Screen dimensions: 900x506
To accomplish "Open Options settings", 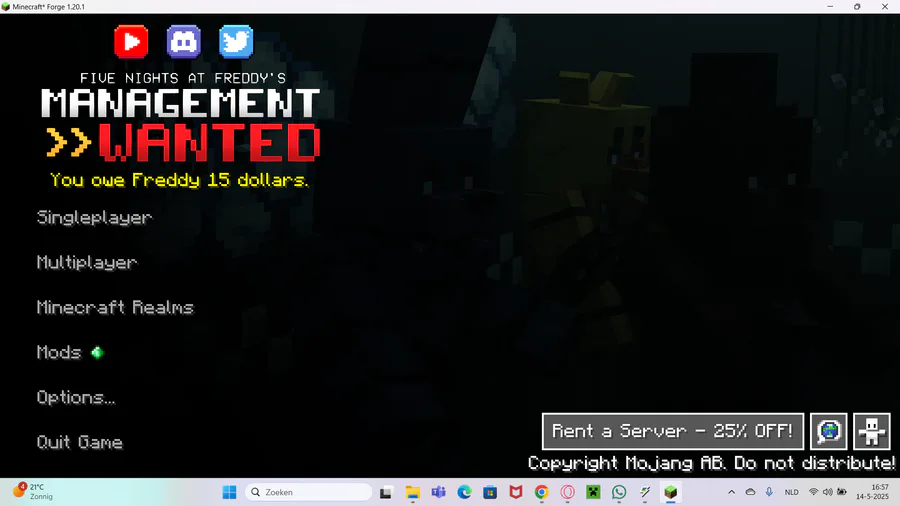I will 76,397.
